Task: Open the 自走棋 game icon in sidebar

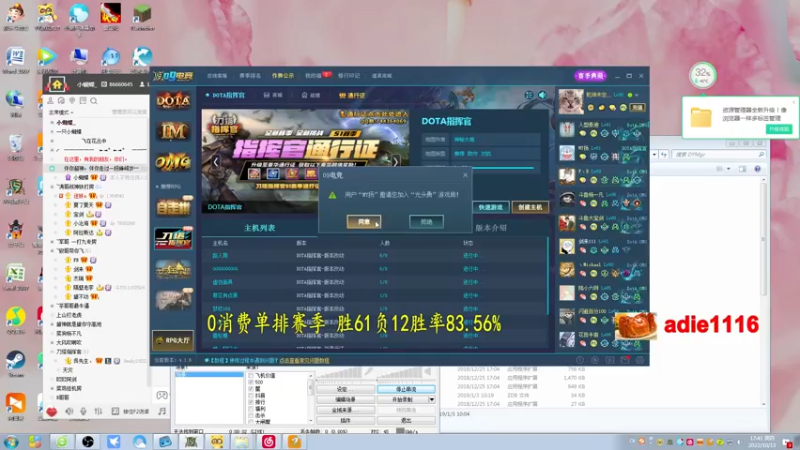Action: coord(173,207)
